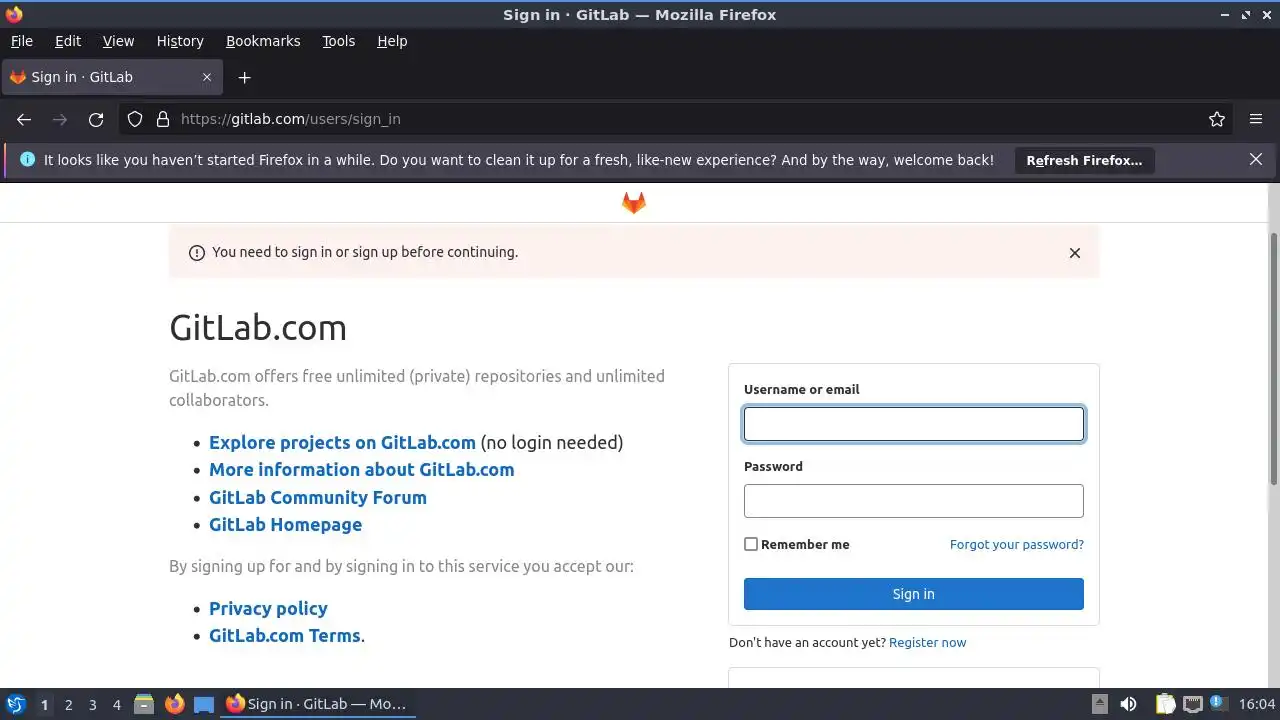The image size is (1280, 720).
Task: Click the blue Sign in button
Action: [914, 594]
